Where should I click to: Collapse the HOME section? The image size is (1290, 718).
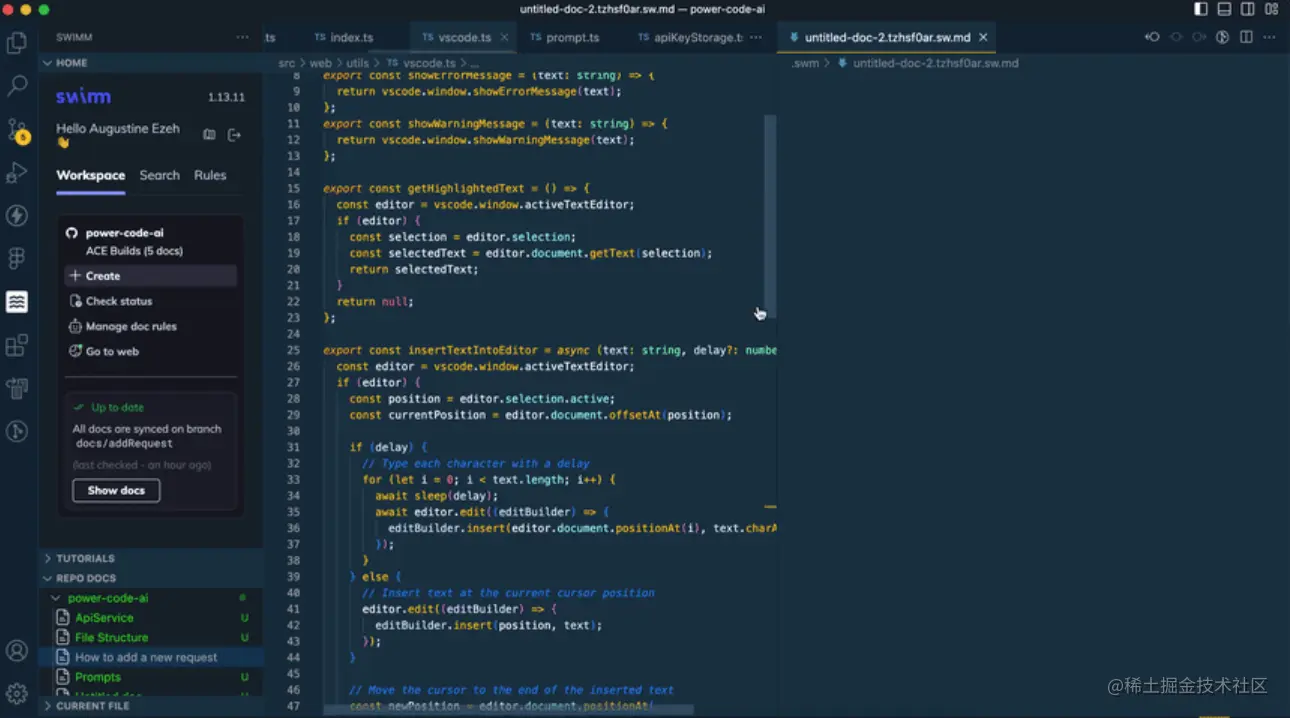point(150,62)
